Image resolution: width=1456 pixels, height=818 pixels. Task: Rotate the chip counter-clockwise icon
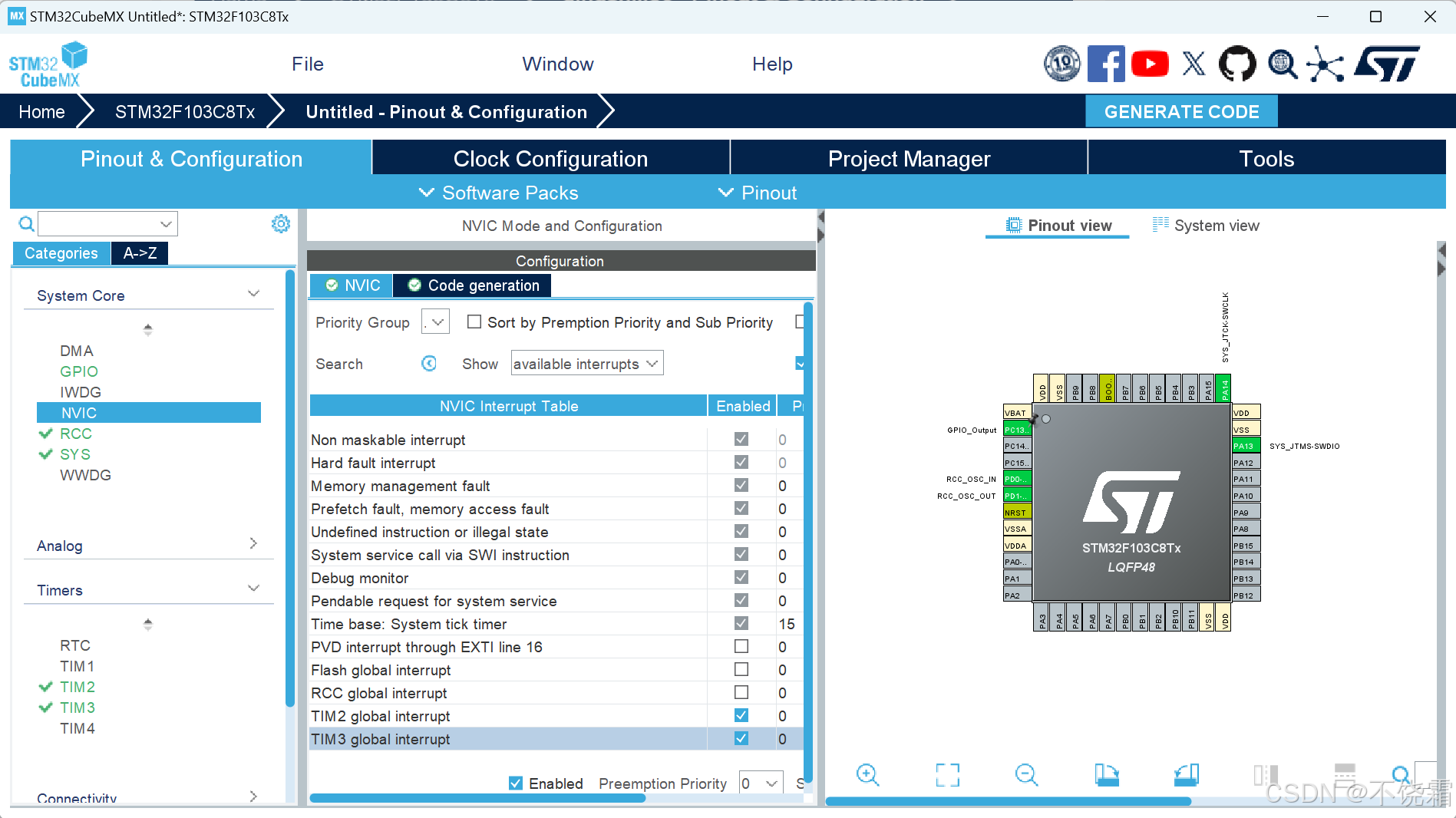(x=1187, y=775)
